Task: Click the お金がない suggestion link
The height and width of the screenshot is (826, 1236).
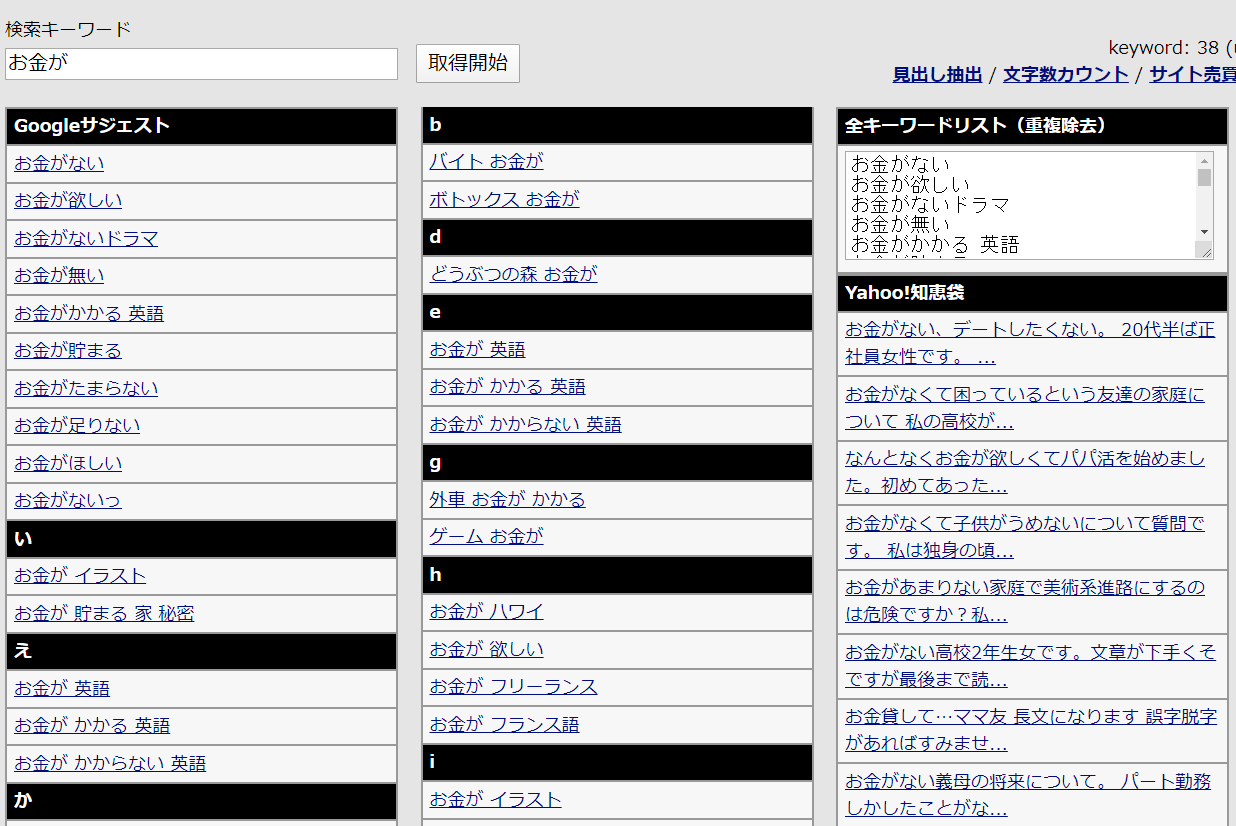Action: click(x=59, y=163)
